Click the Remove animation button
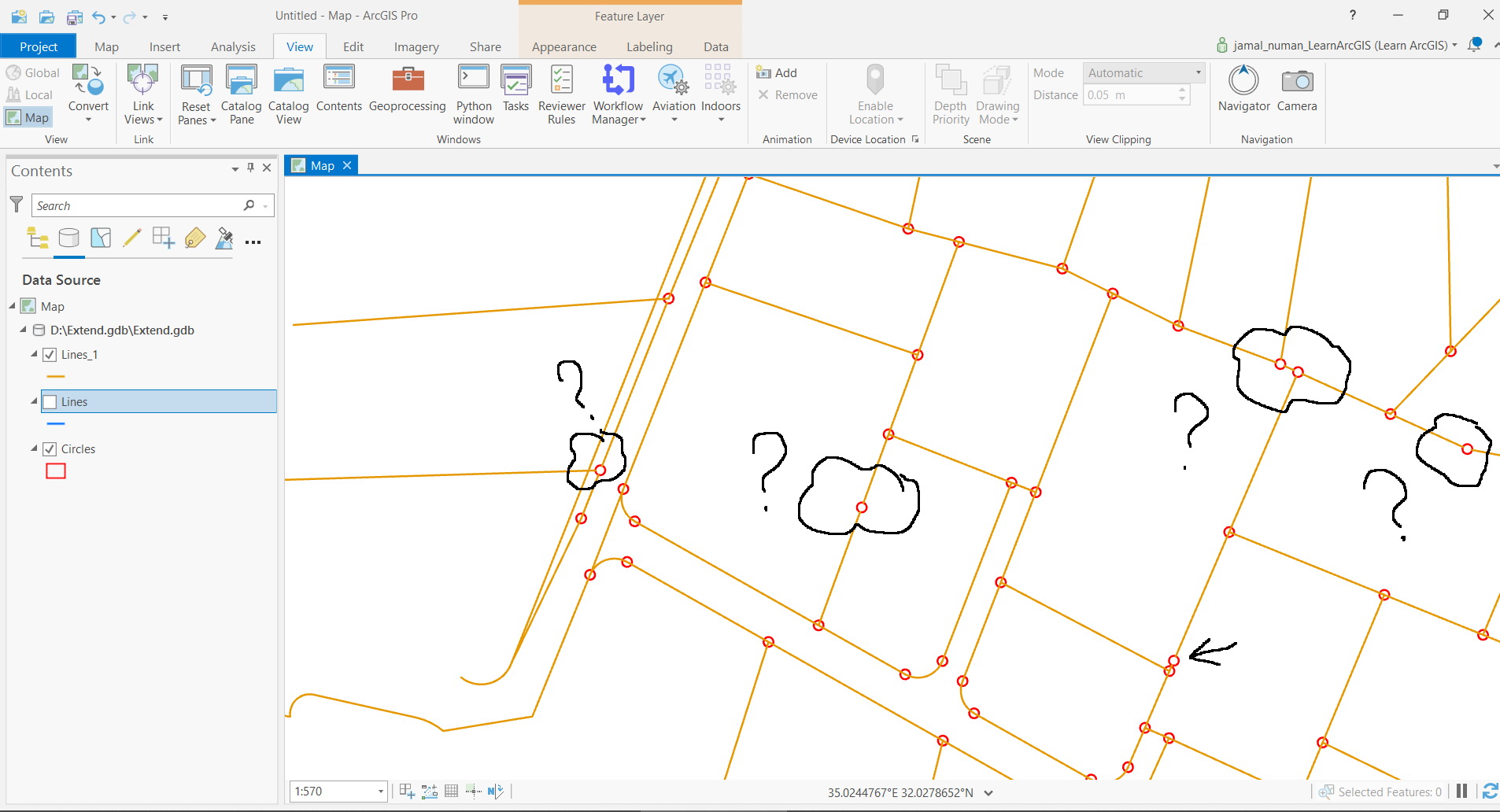Screen dimensions: 1500x812 point(788,94)
